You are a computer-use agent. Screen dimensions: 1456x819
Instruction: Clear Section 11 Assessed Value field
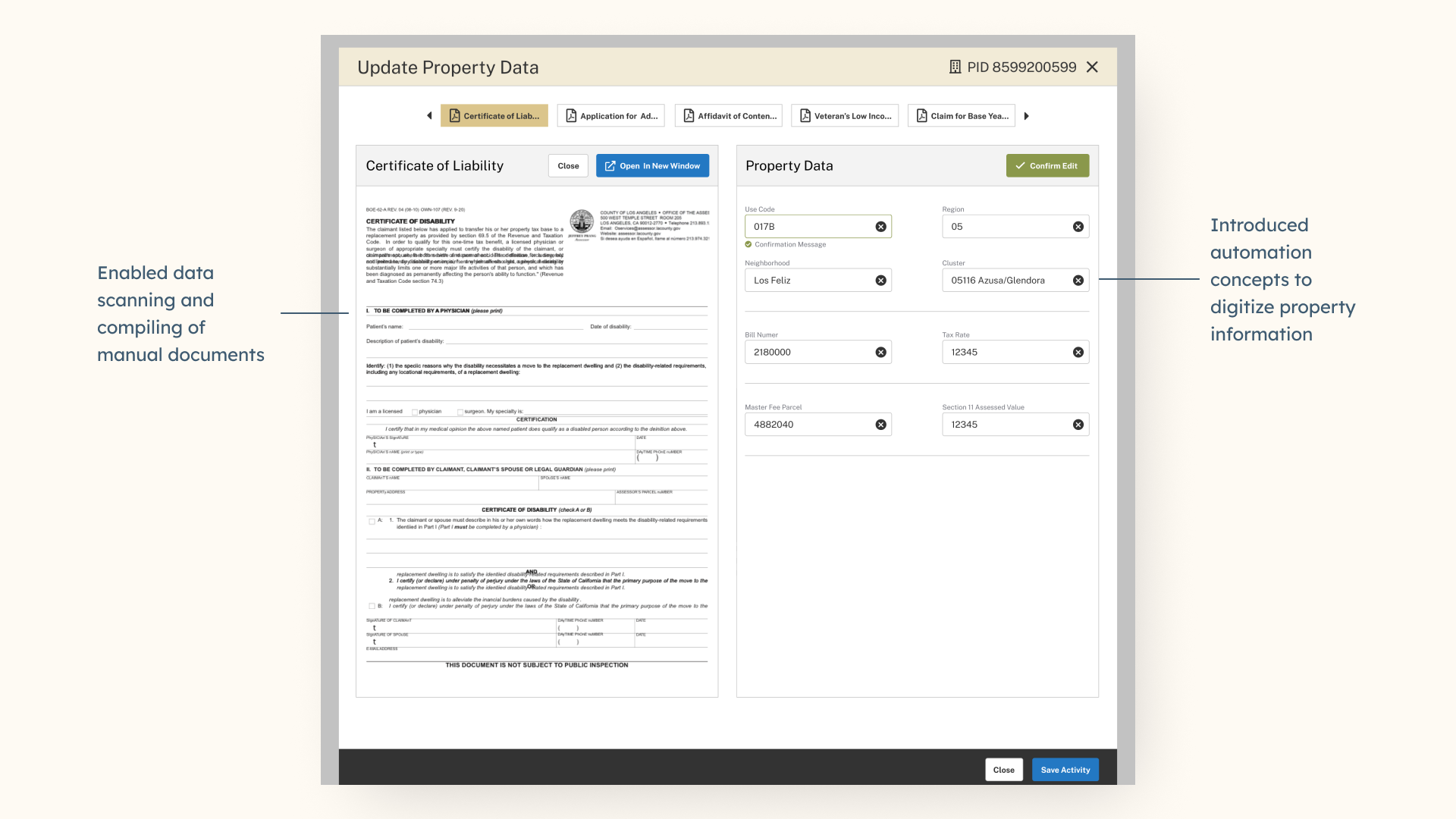click(x=1078, y=425)
